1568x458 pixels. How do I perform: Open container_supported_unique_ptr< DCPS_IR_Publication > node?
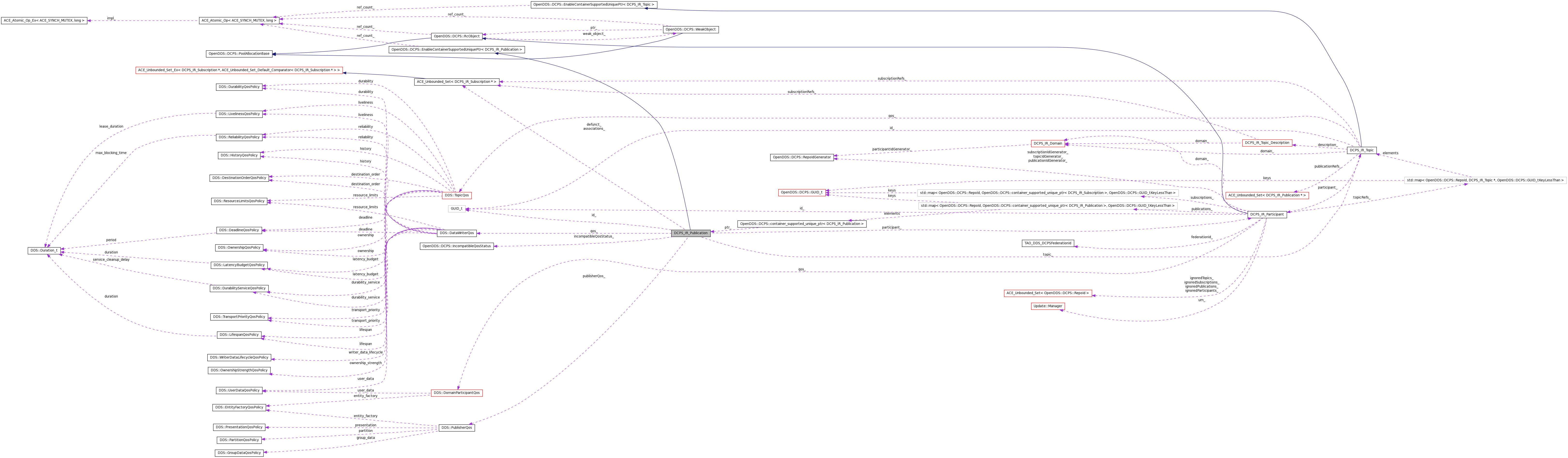pyautogui.click(x=802, y=224)
